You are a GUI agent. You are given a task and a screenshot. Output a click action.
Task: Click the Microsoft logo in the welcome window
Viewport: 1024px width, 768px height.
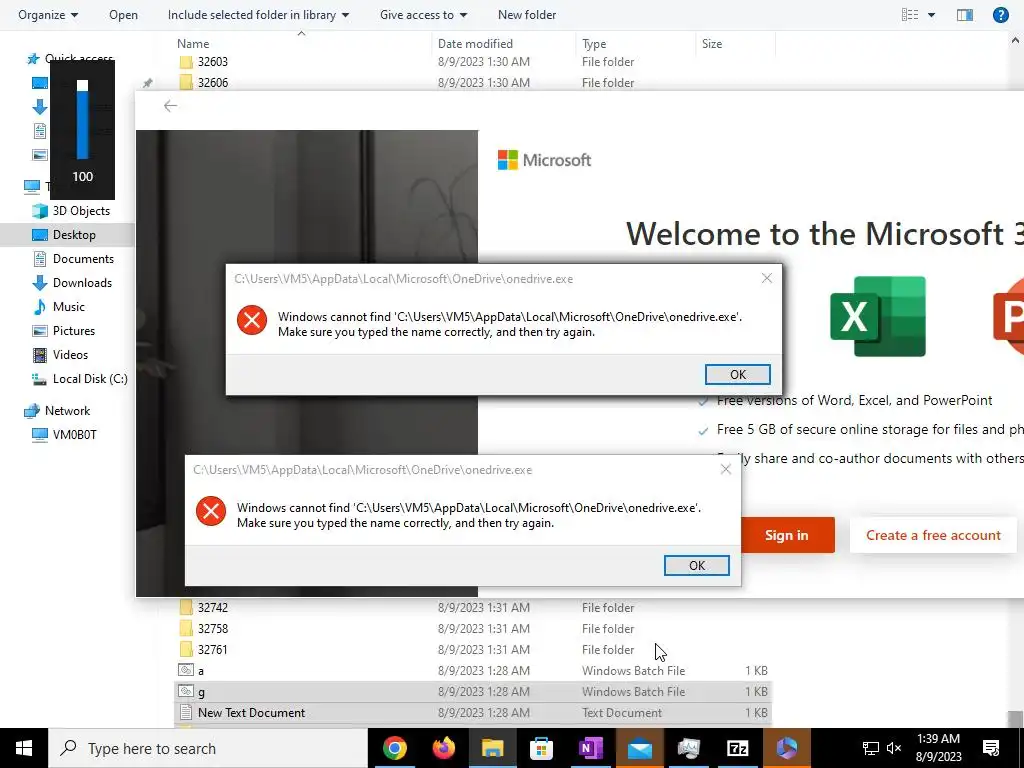pos(544,160)
